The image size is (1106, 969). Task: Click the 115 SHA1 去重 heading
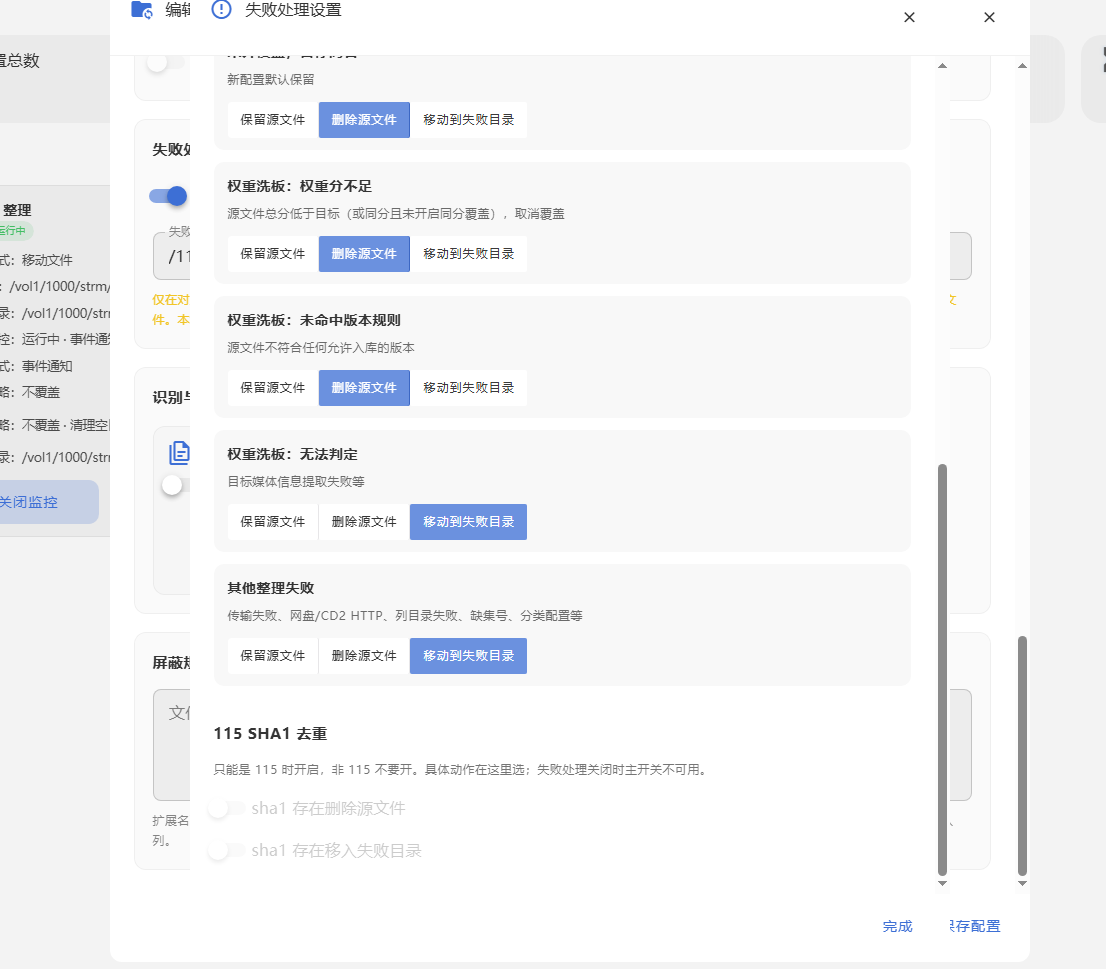(x=270, y=733)
